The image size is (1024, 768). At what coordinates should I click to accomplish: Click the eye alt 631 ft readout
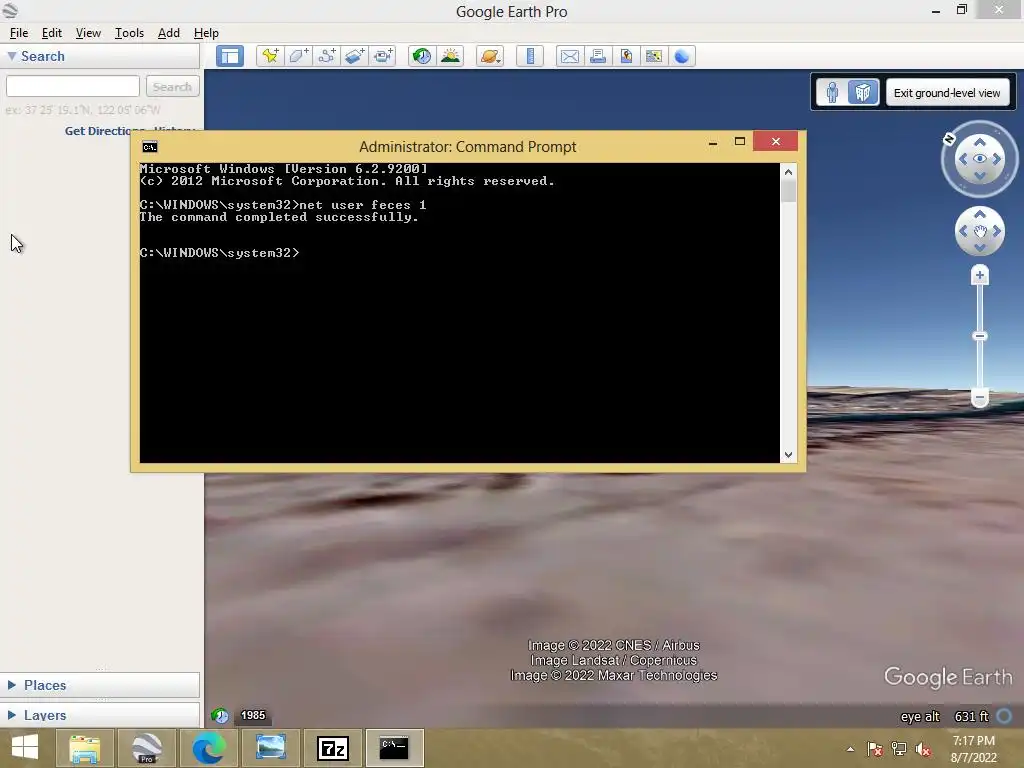coord(944,716)
